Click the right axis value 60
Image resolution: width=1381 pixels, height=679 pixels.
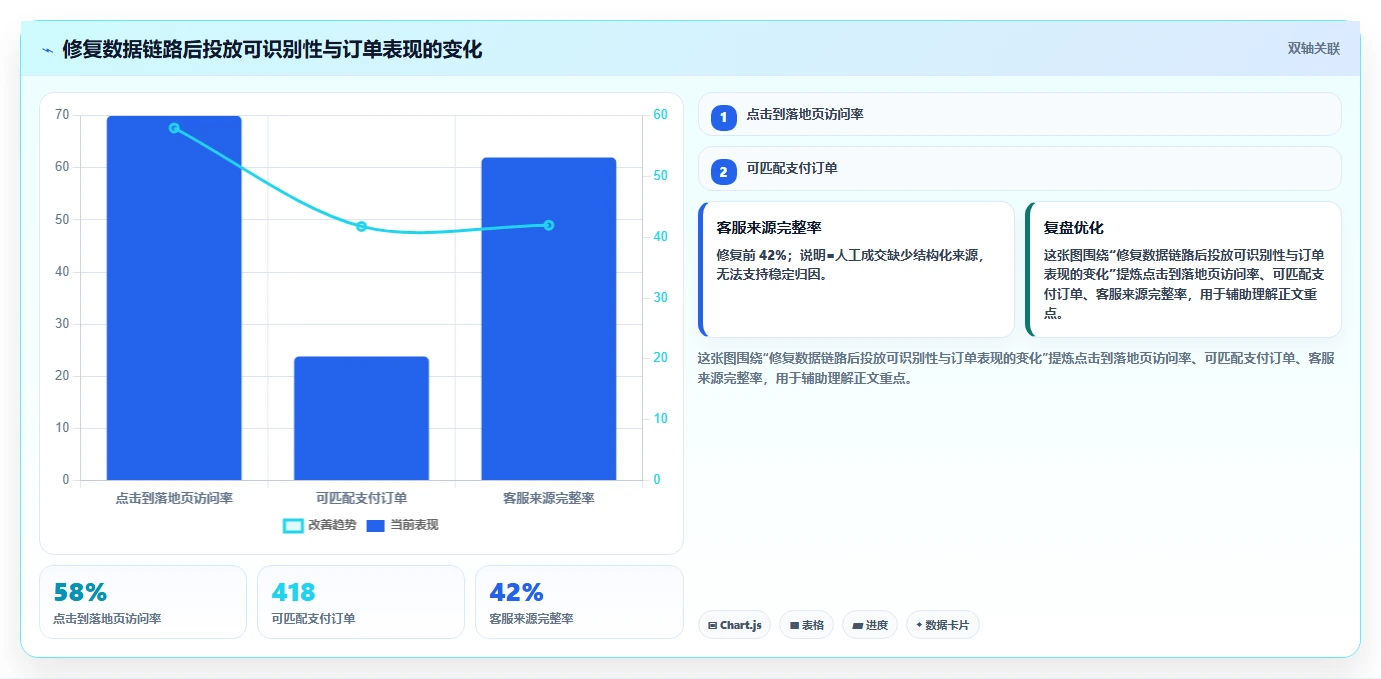[660, 115]
